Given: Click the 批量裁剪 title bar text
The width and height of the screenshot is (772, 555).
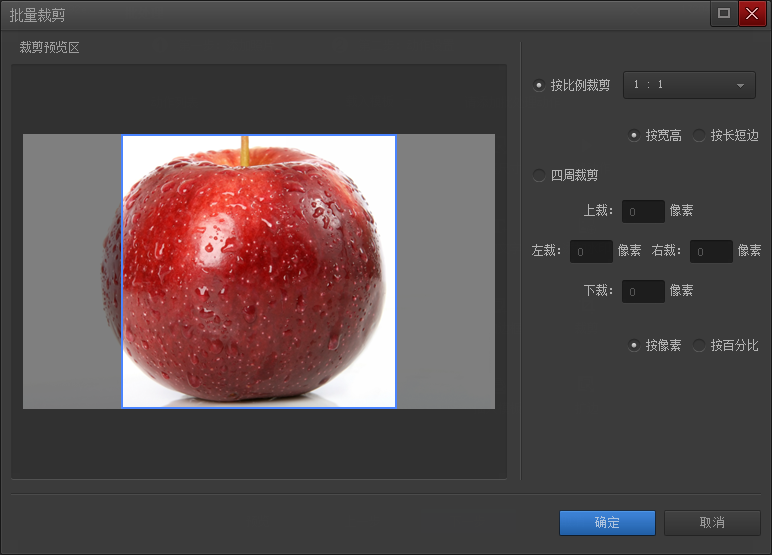Looking at the screenshot, I should 37,15.
